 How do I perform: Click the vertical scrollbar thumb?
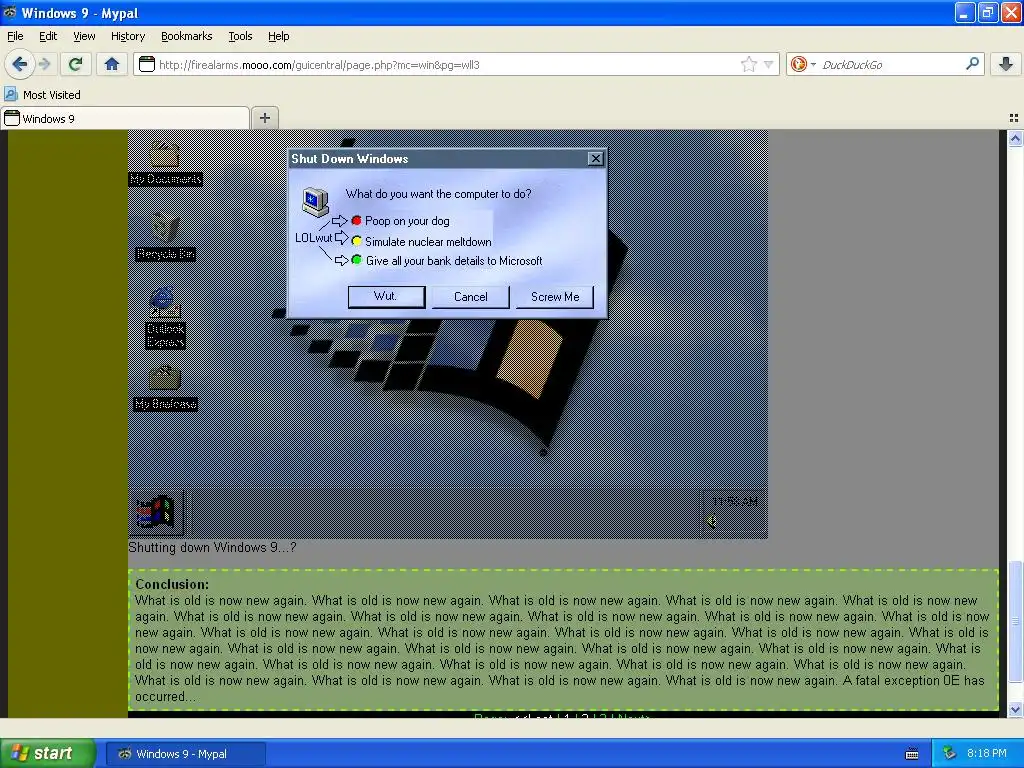(1015, 621)
